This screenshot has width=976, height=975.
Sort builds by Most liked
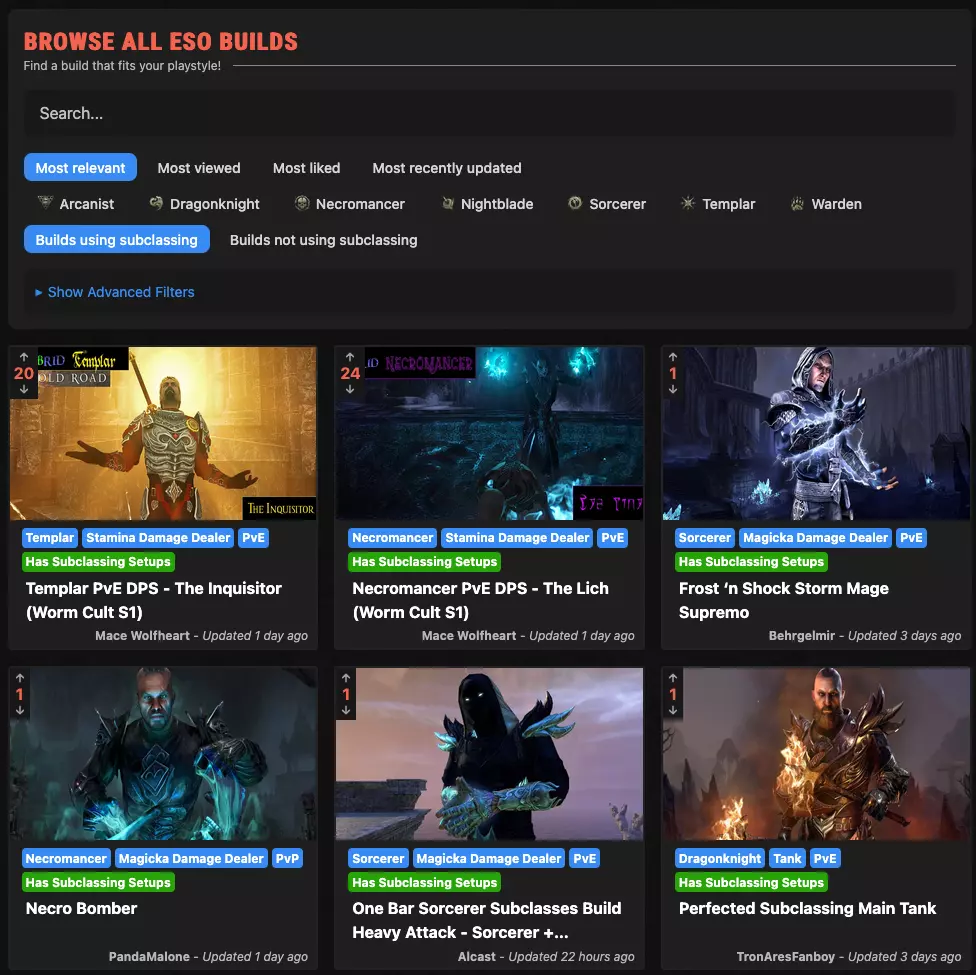[x=306, y=167]
